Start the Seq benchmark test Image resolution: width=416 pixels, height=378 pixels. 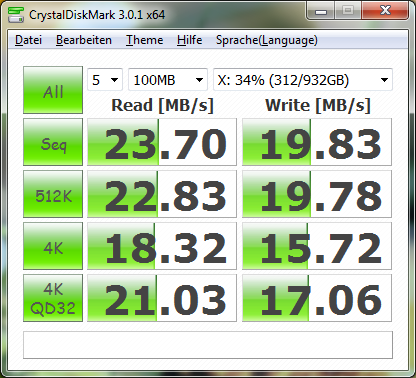[x=53, y=142]
